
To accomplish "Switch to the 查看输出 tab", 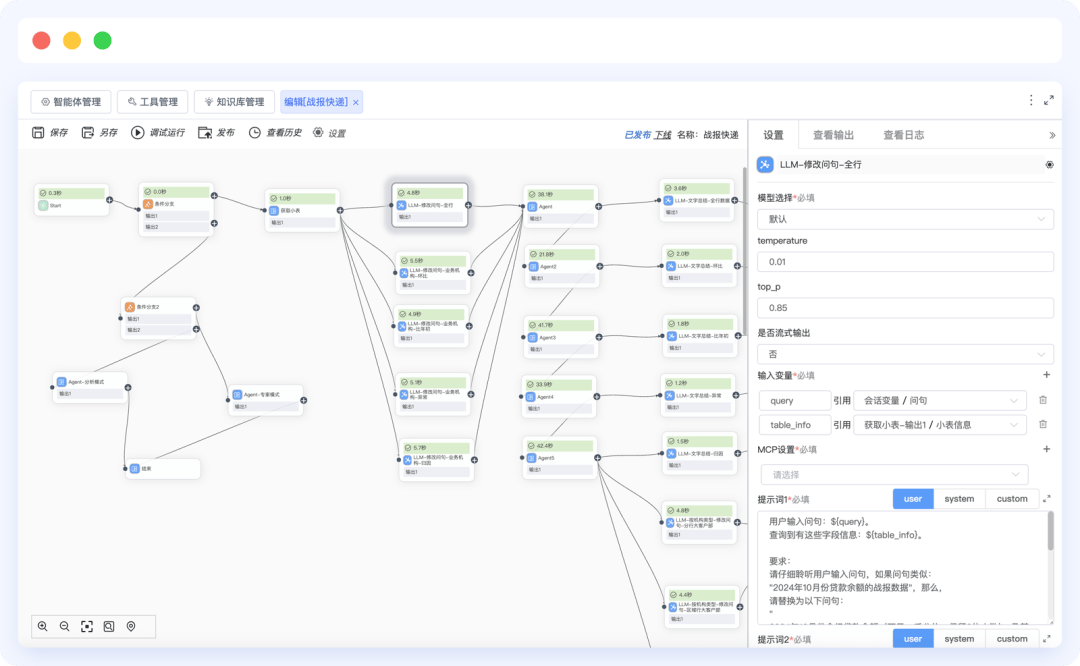I will (x=833, y=135).
